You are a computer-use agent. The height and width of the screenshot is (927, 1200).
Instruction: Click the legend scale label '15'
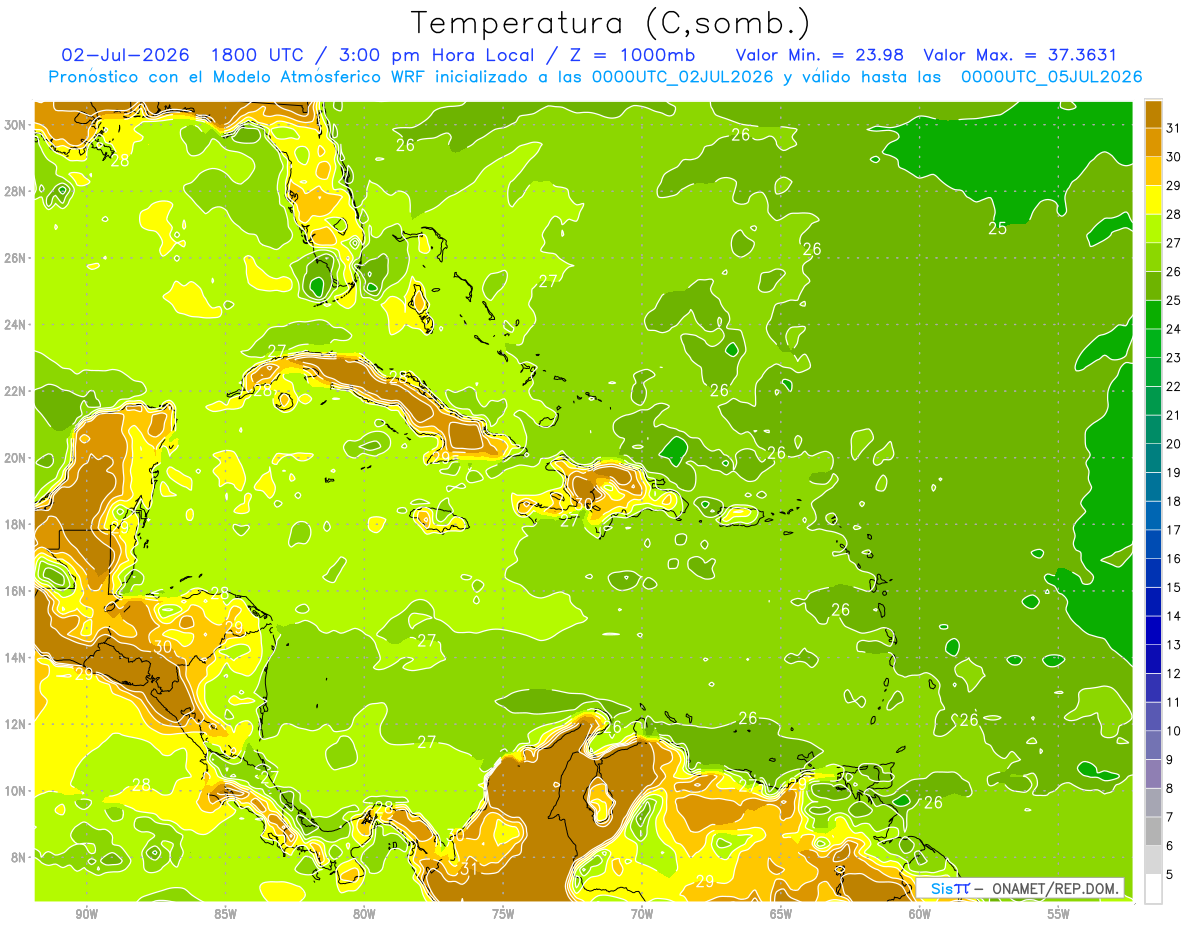[1173, 587]
